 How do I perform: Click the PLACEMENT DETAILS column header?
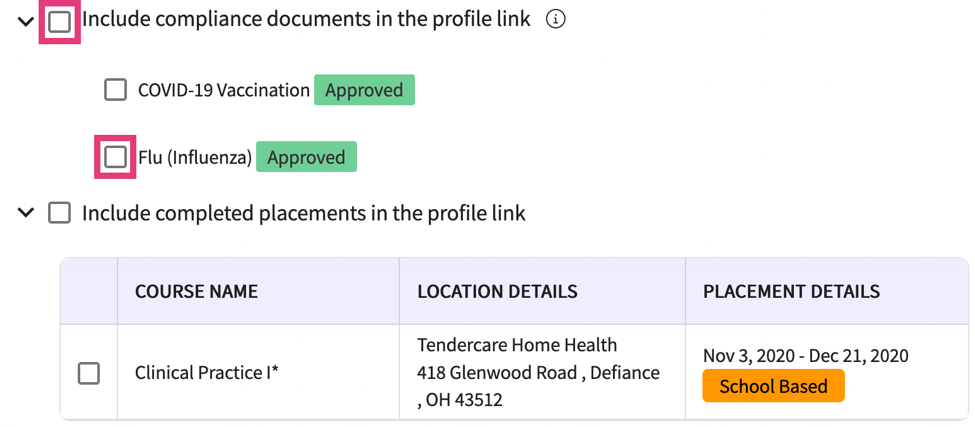pos(791,292)
